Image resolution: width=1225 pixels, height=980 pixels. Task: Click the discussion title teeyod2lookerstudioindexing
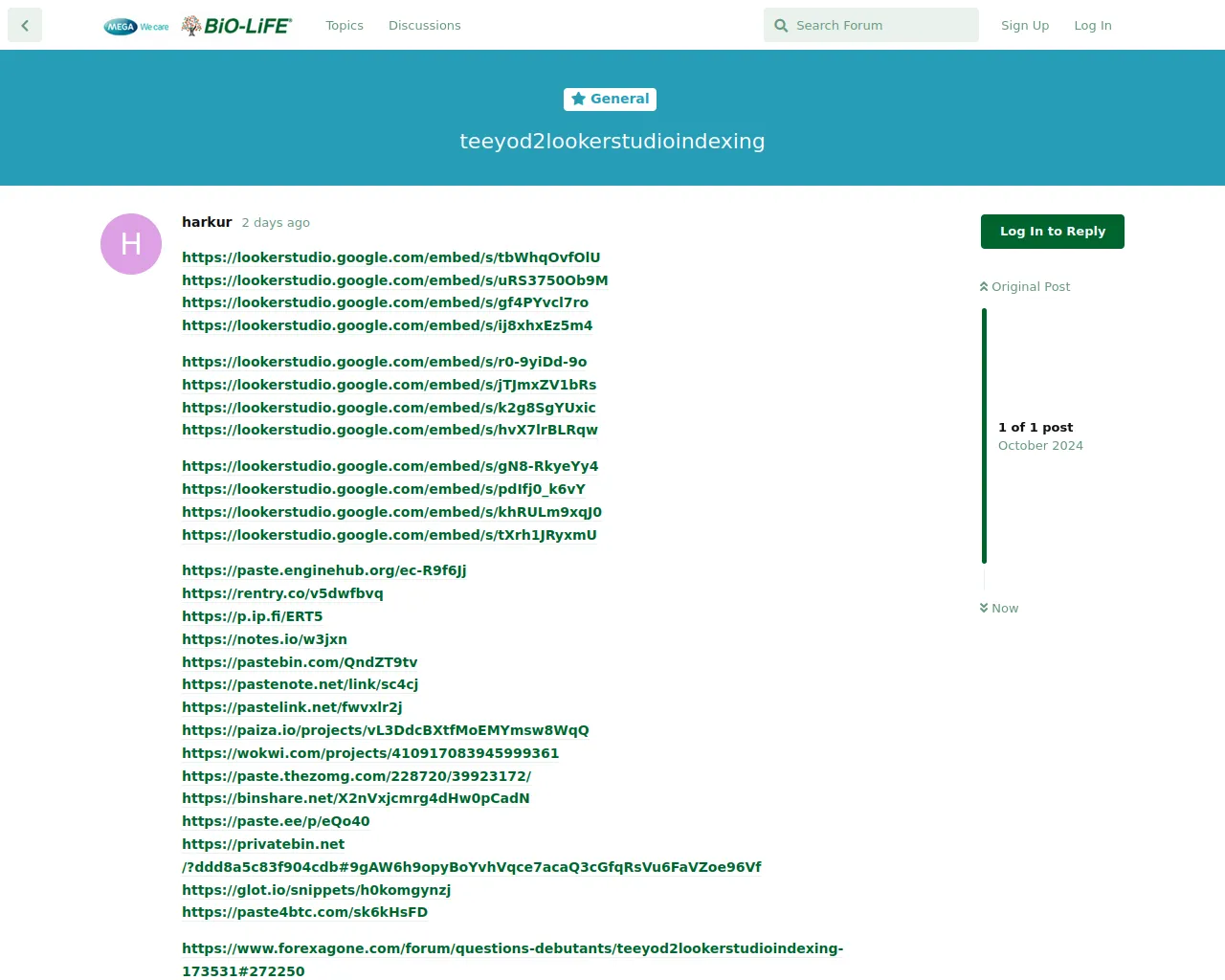click(612, 141)
